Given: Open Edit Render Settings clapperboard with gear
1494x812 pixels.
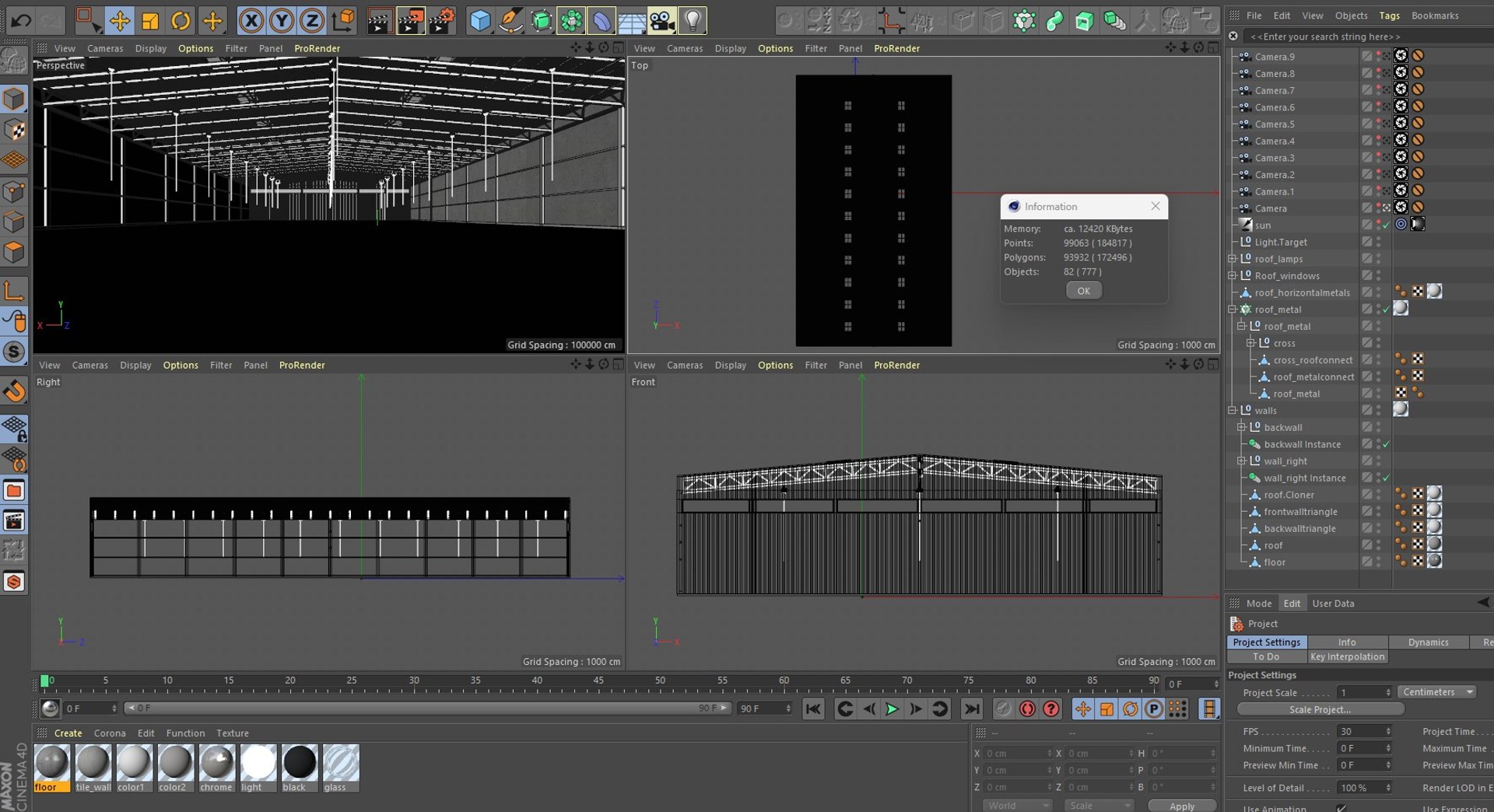Looking at the screenshot, I should (441, 20).
